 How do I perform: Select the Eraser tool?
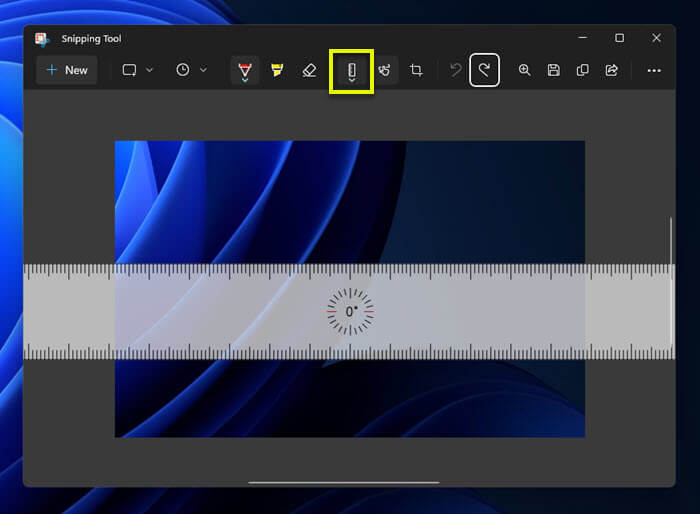[309, 70]
